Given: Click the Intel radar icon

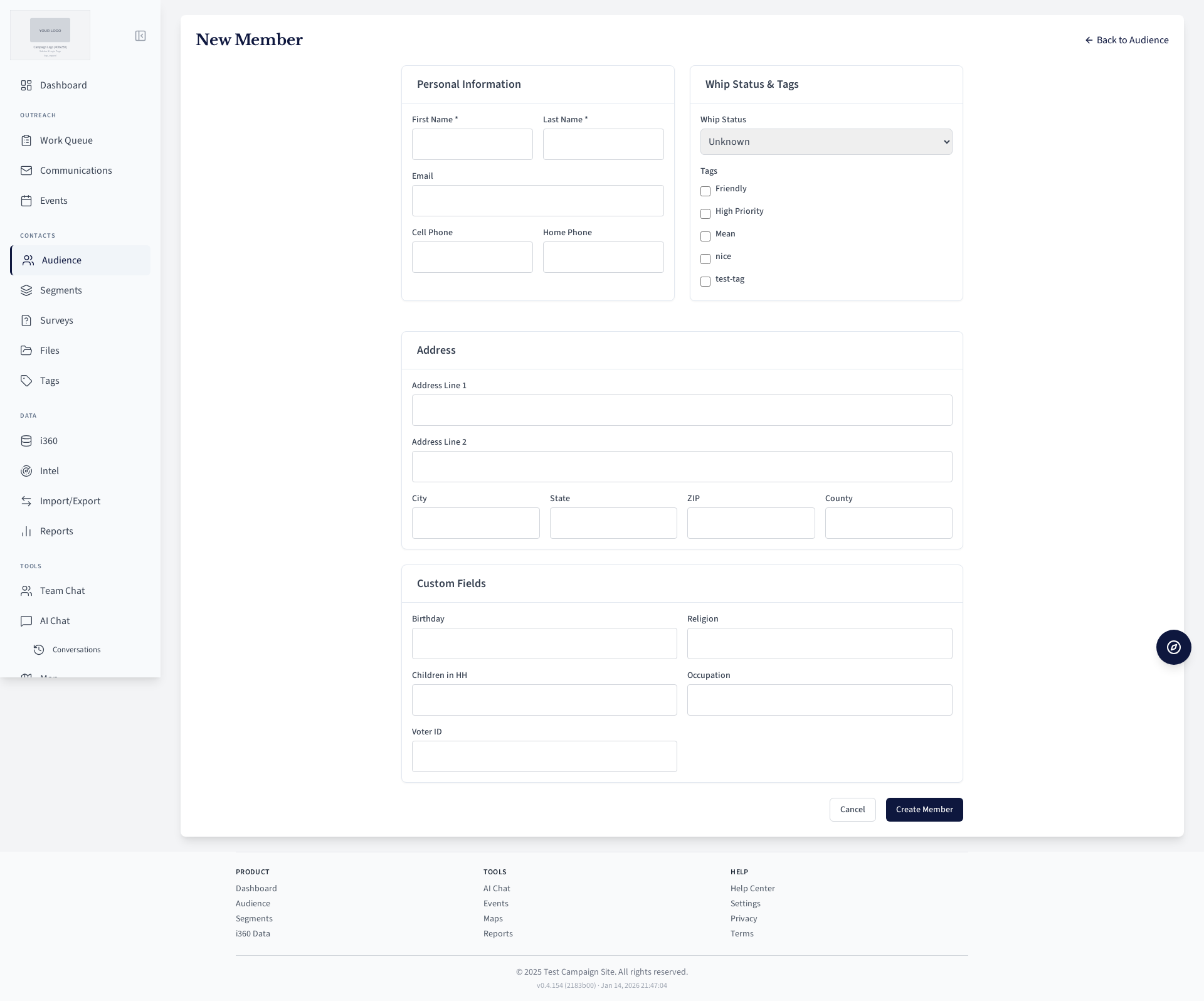Looking at the screenshot, I should click(x=26, y=471).
